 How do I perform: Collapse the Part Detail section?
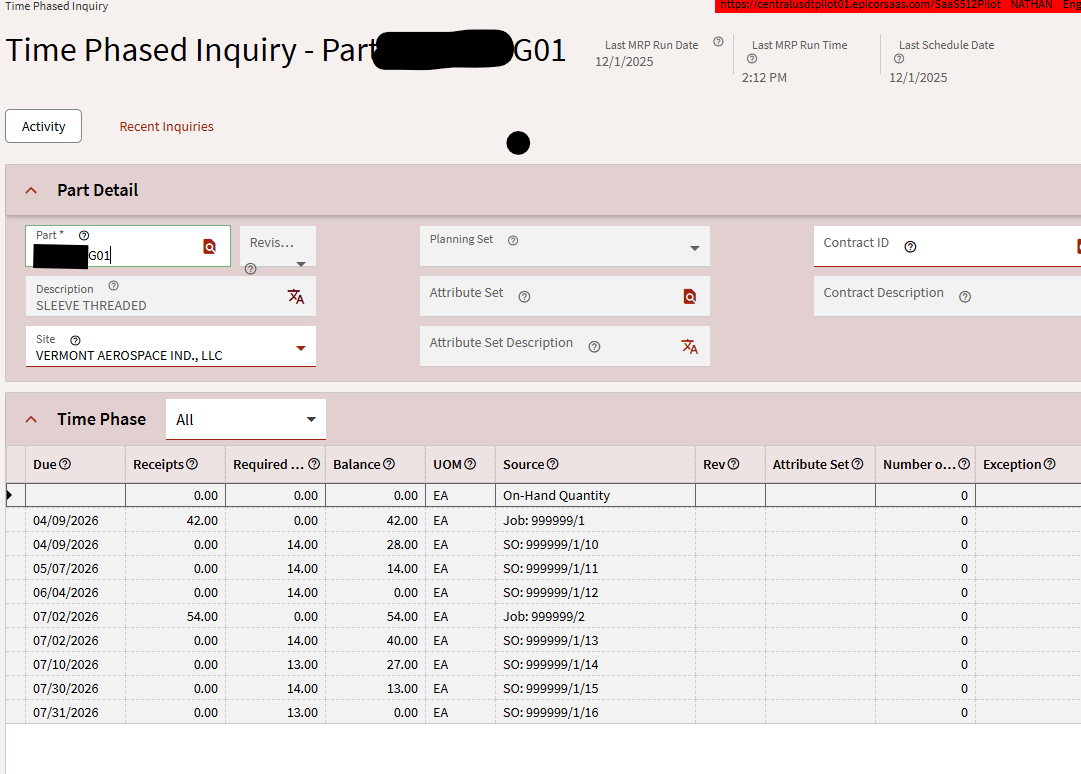30,190
